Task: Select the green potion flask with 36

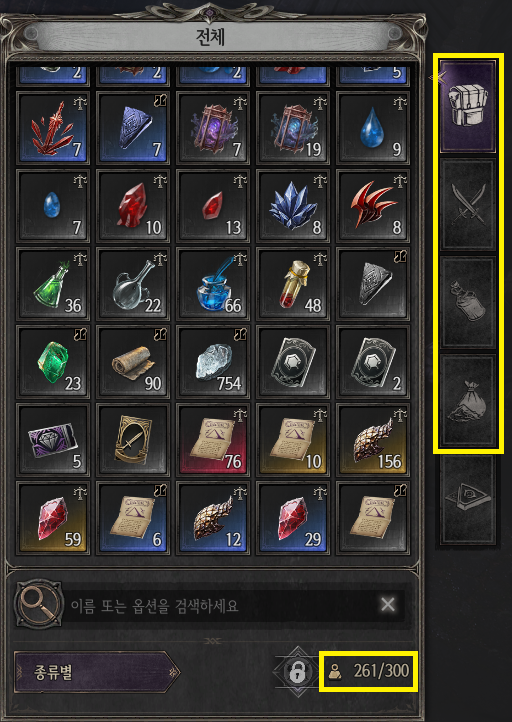Action: (52, 284)
